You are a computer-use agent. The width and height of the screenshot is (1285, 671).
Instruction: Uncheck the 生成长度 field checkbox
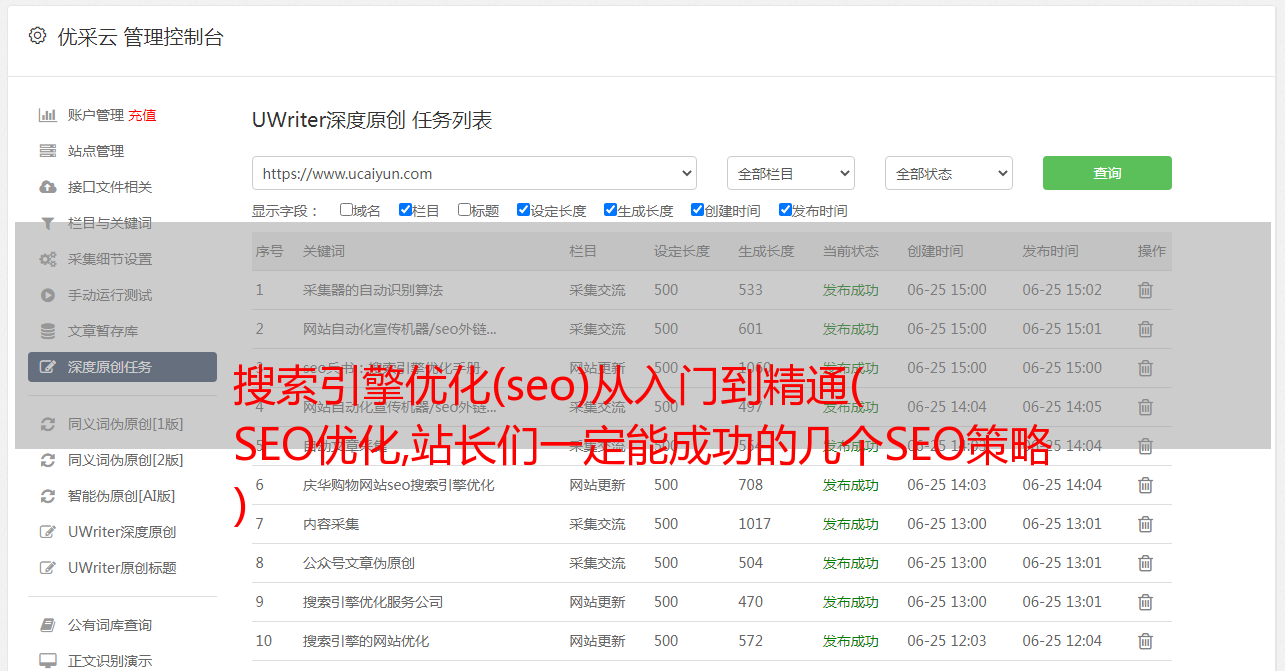point(610,210)
